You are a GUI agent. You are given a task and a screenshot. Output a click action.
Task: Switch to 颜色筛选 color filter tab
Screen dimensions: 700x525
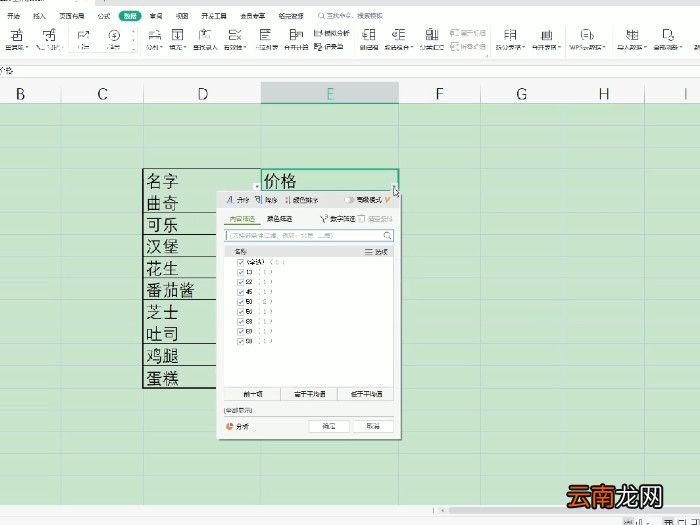coord(279,219)
